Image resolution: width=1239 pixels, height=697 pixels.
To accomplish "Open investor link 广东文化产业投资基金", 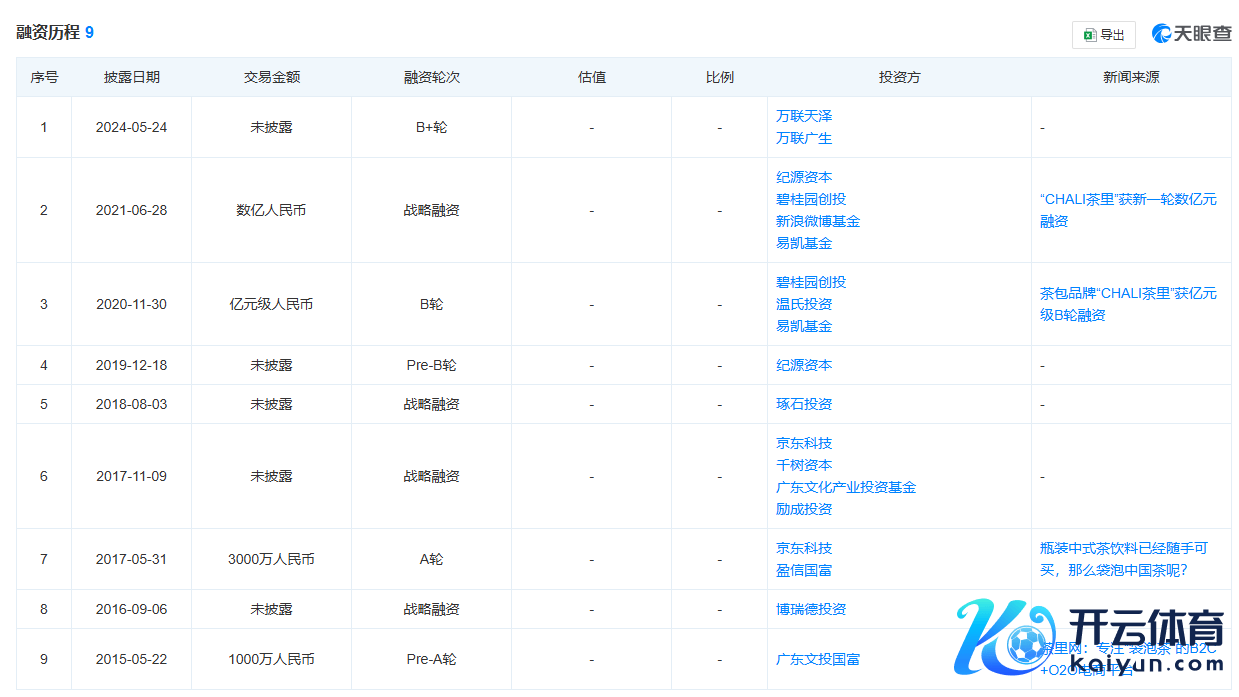I will (x=846, y=487).
